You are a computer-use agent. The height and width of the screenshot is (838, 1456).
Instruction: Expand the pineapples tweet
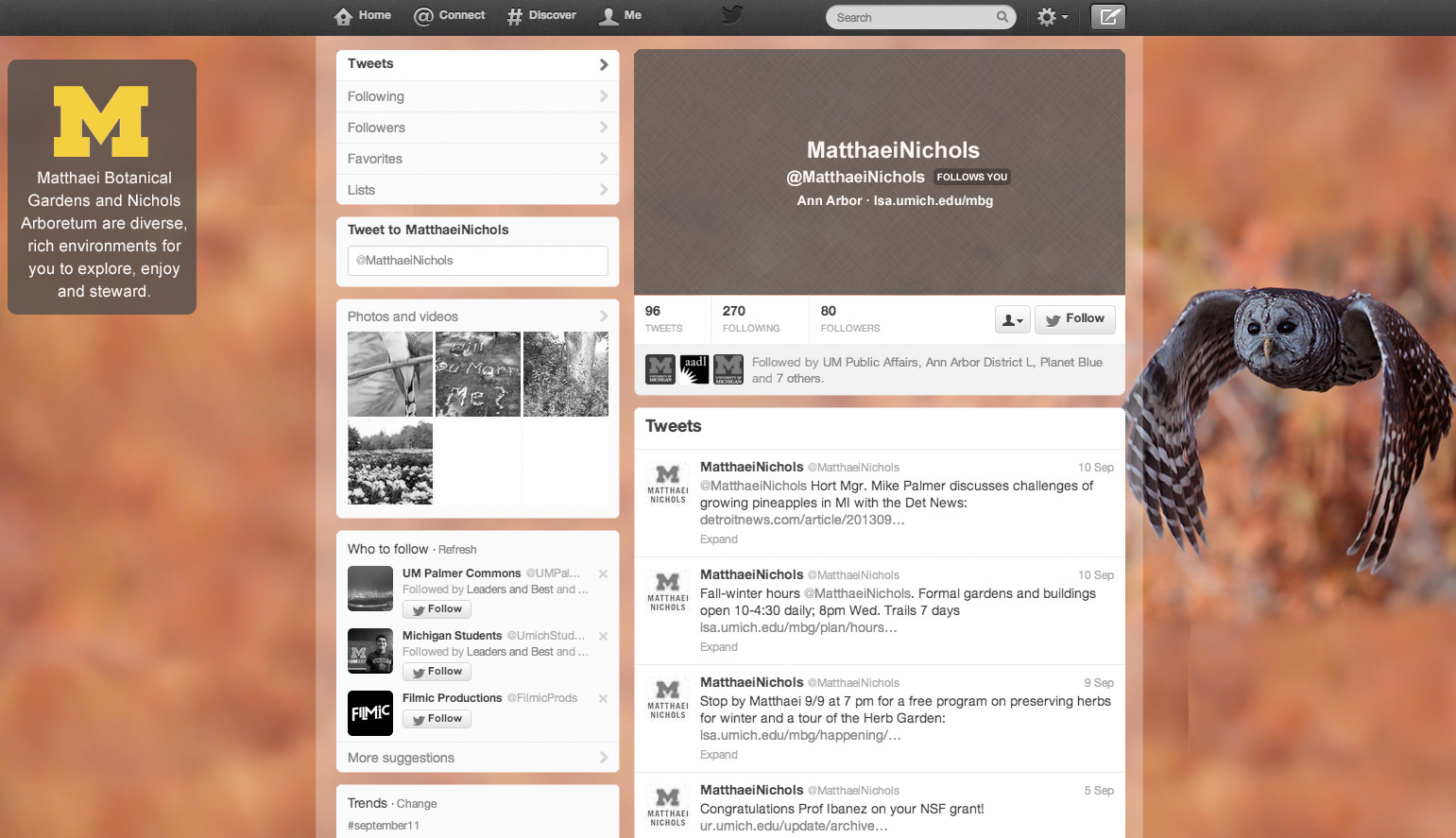click(719, 539)
